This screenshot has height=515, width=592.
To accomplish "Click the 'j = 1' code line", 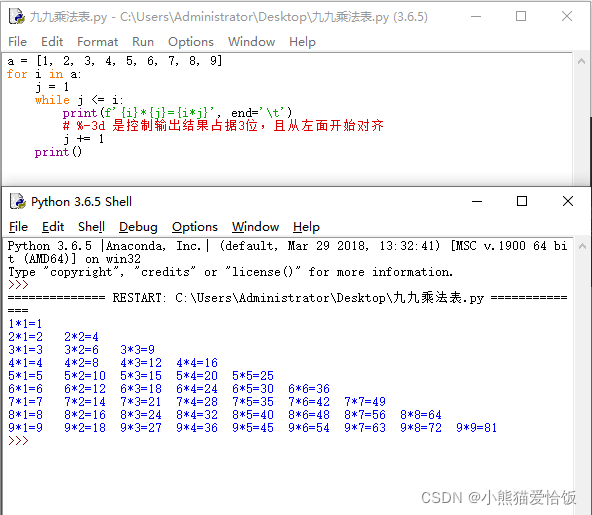I will 52,87.
